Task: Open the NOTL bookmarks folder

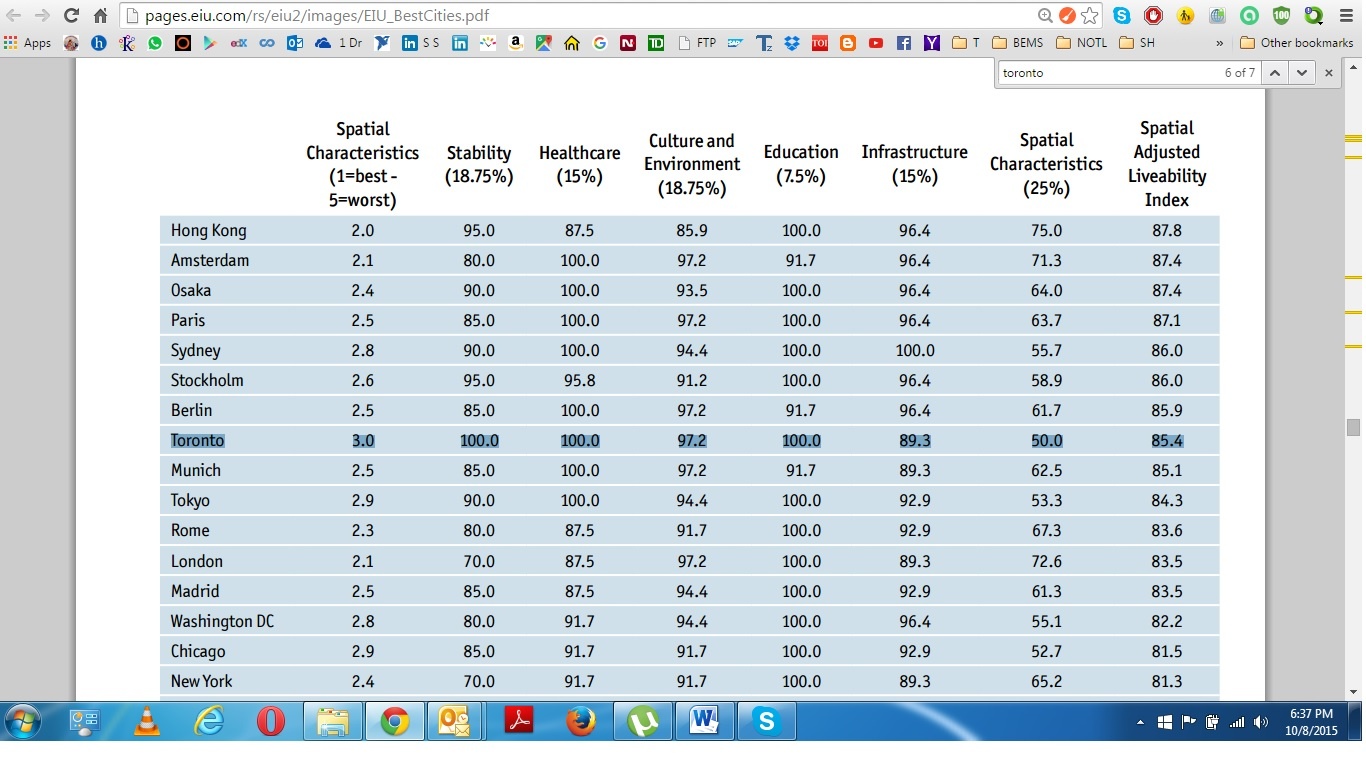Action: click(1081, 43)
